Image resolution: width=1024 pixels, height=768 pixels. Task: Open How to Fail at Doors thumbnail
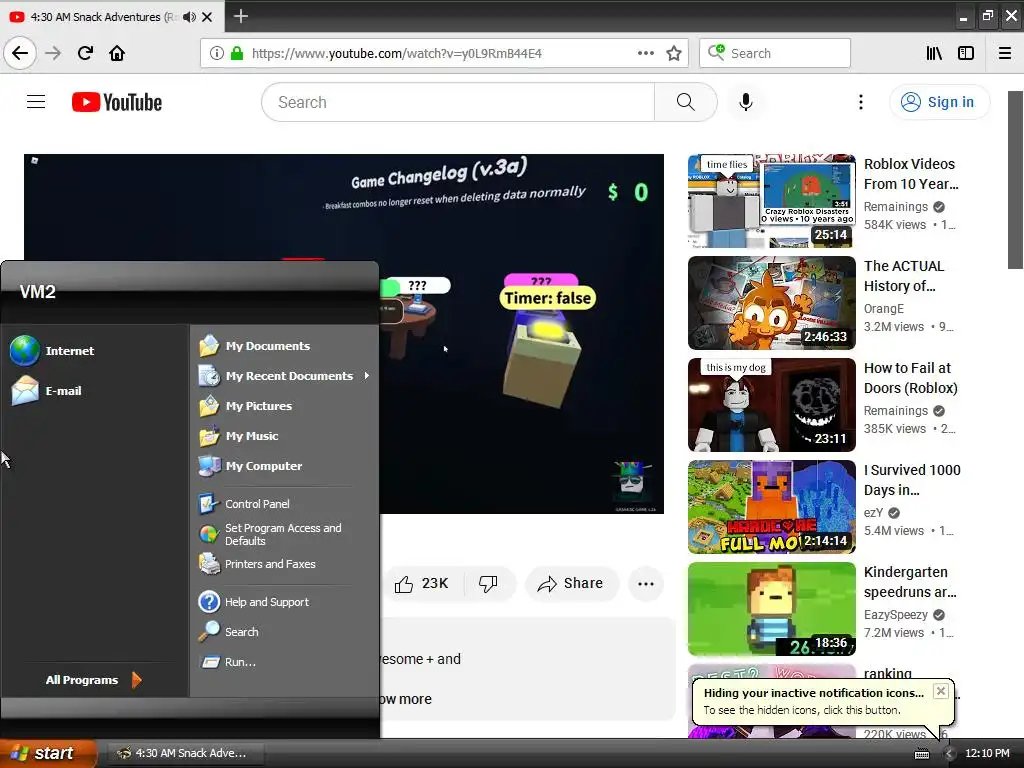point(772,405)
